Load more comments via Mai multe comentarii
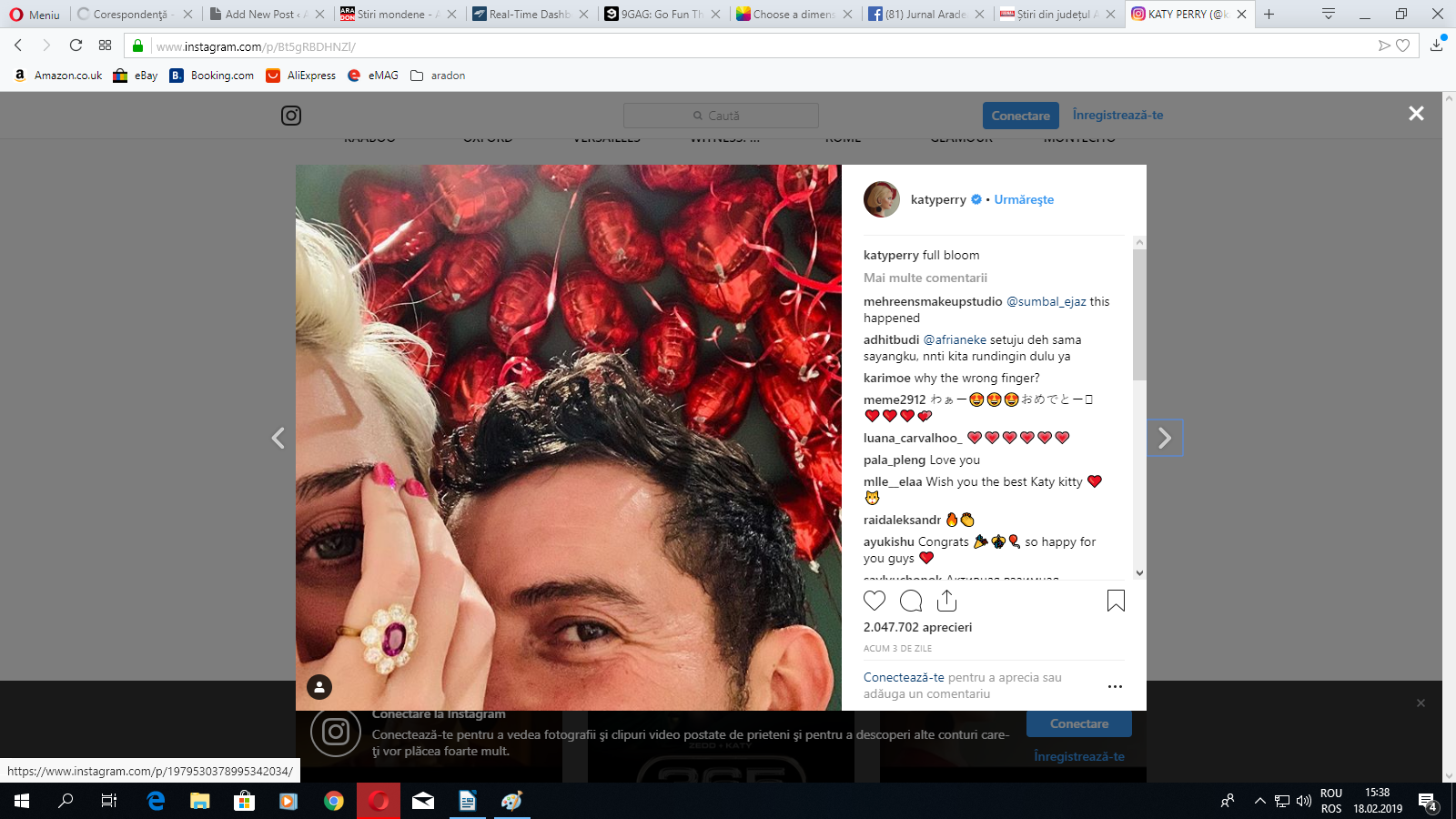The height and width of the screenshot is (819, 1456). (x=925, y=278)
